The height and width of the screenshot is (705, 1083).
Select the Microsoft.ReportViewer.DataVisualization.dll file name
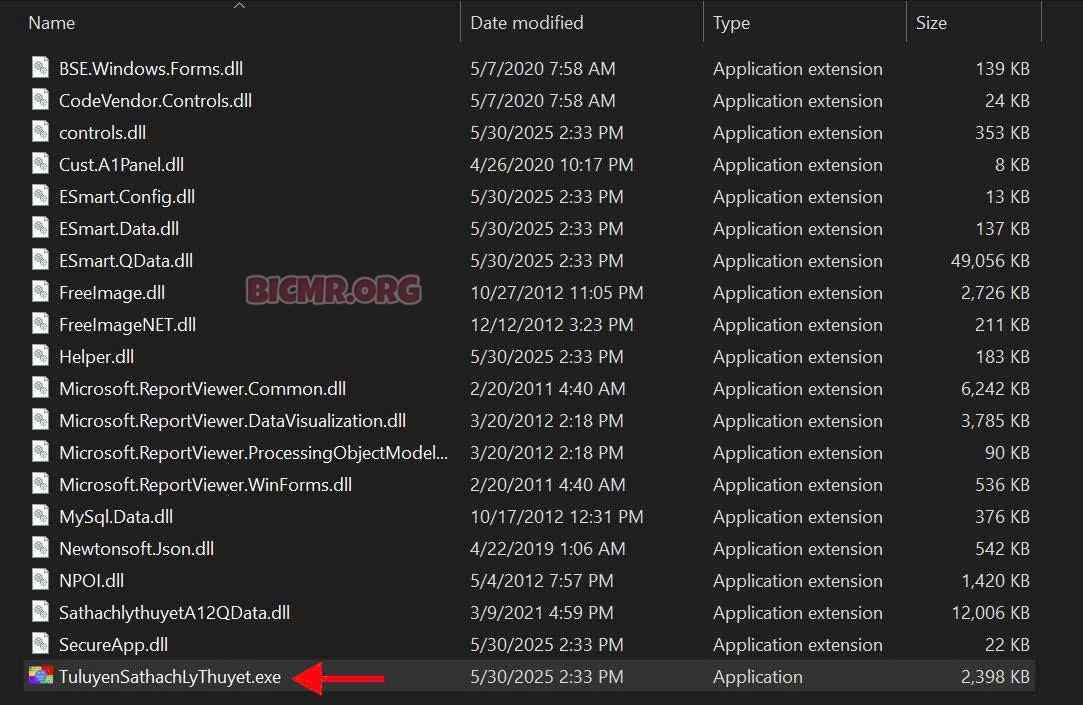232,421
